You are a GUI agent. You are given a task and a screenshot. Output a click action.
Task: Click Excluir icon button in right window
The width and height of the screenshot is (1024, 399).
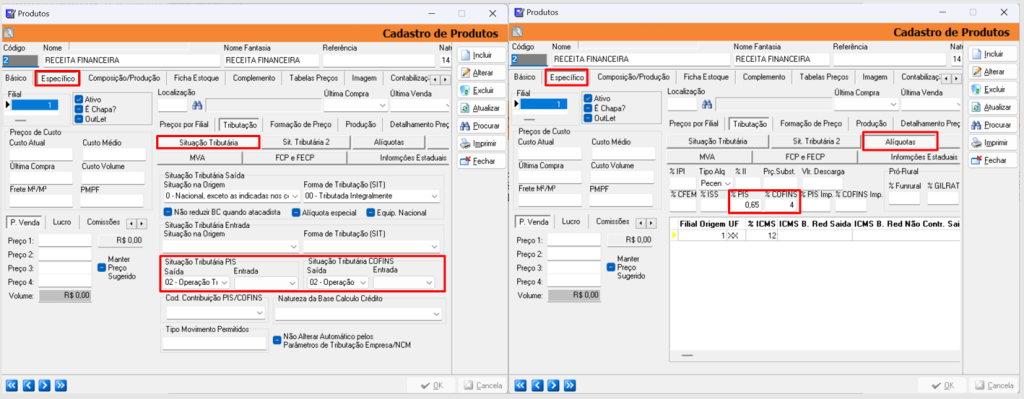coord(992,89)
